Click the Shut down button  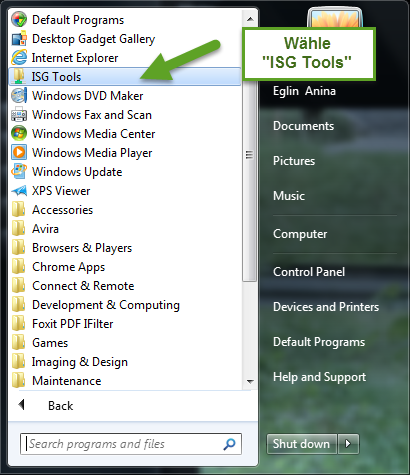pos(301,444)
